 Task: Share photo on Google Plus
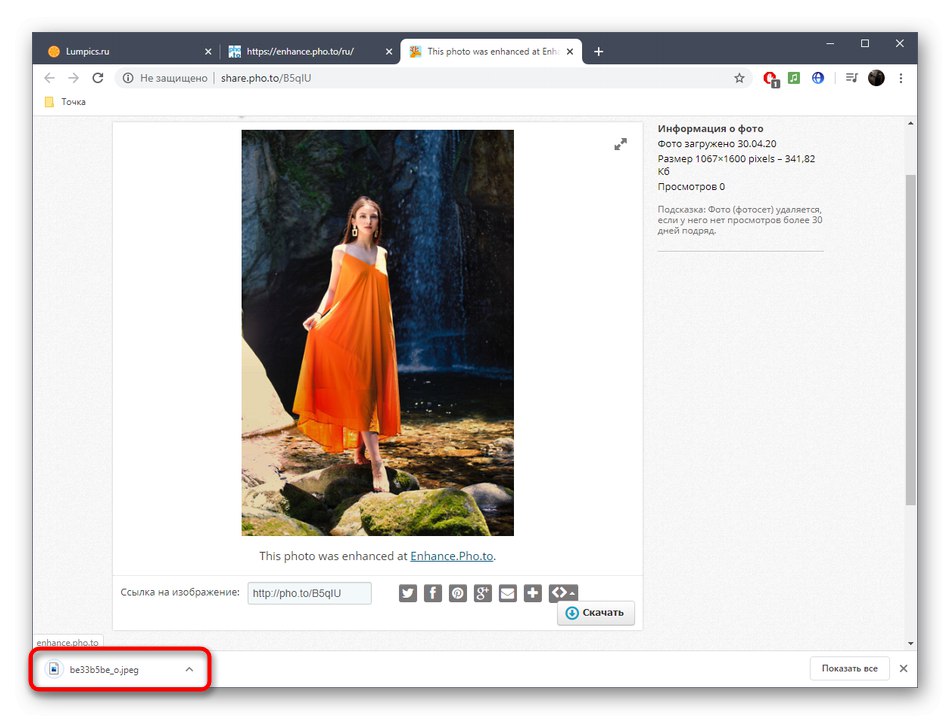(482, 593)
